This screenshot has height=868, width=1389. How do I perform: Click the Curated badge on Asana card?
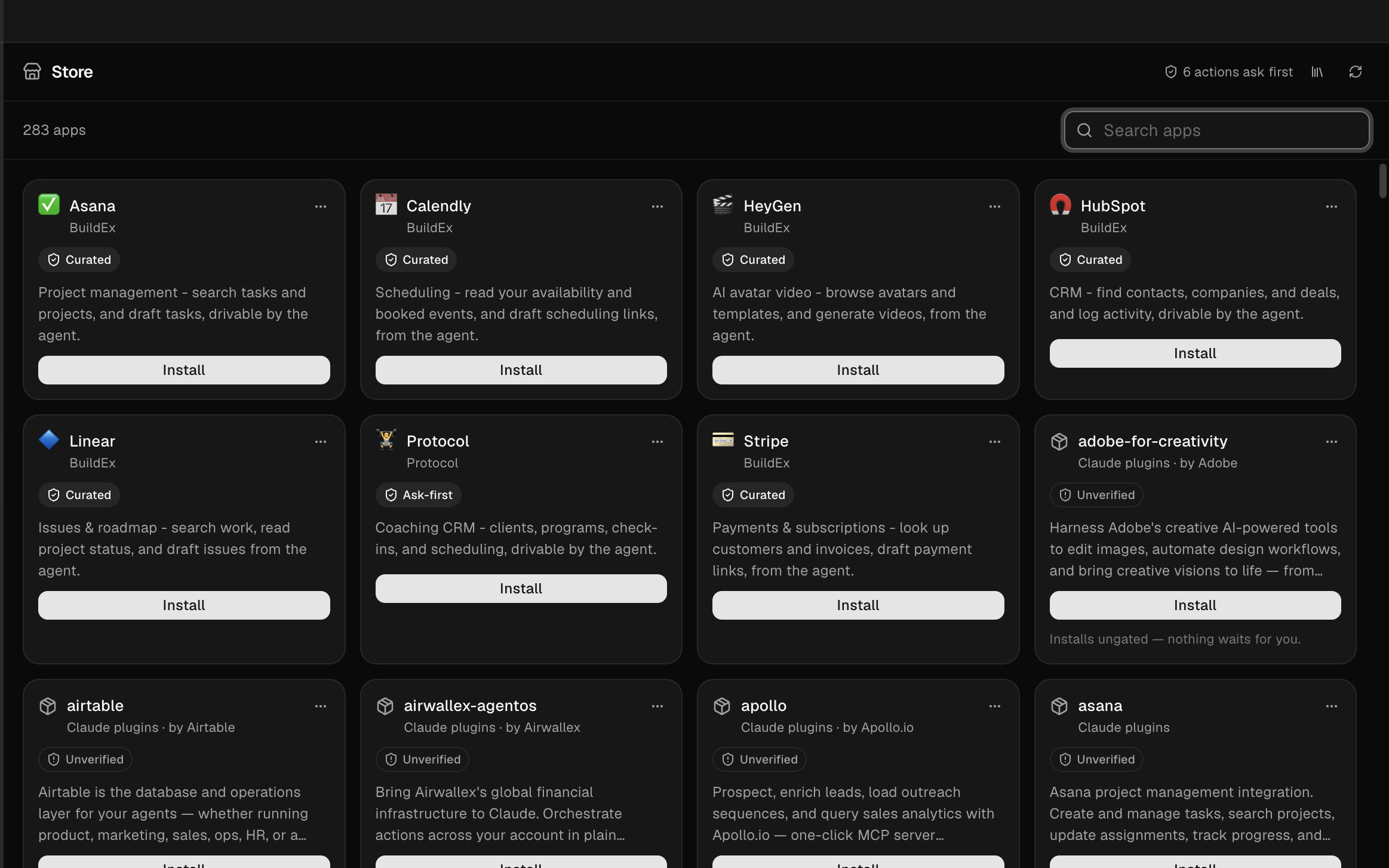click(x=79, y=260)
